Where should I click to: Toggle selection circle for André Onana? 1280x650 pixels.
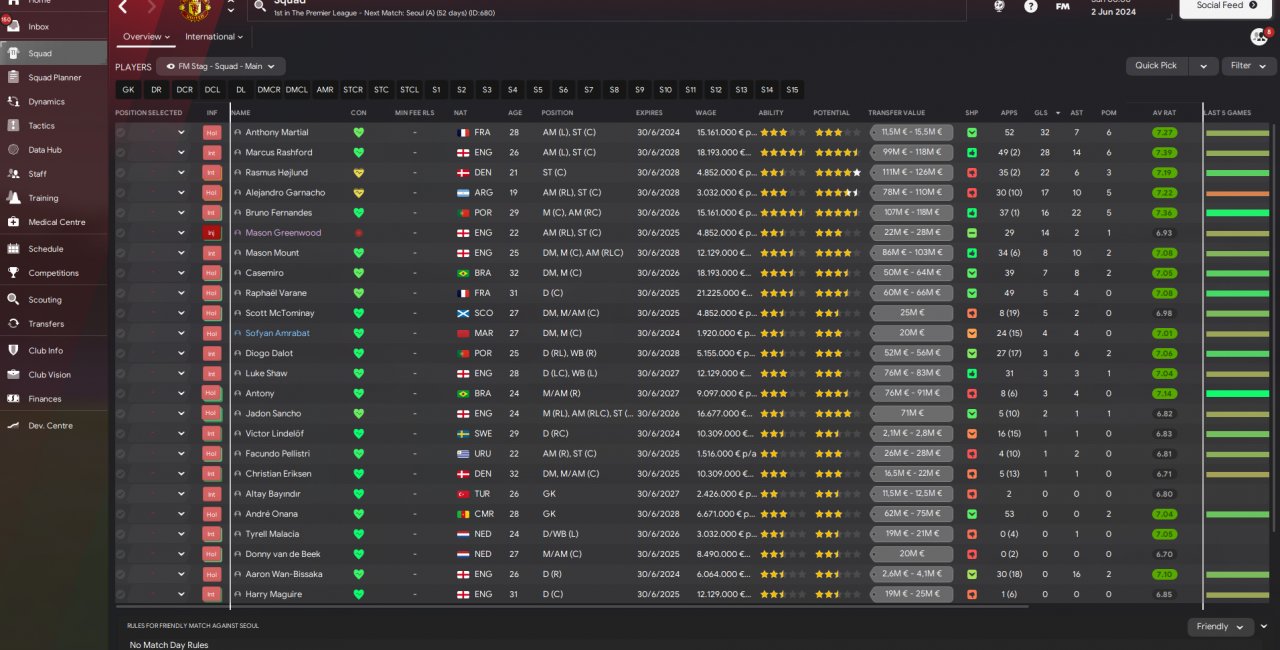click(x=121, y=514)
